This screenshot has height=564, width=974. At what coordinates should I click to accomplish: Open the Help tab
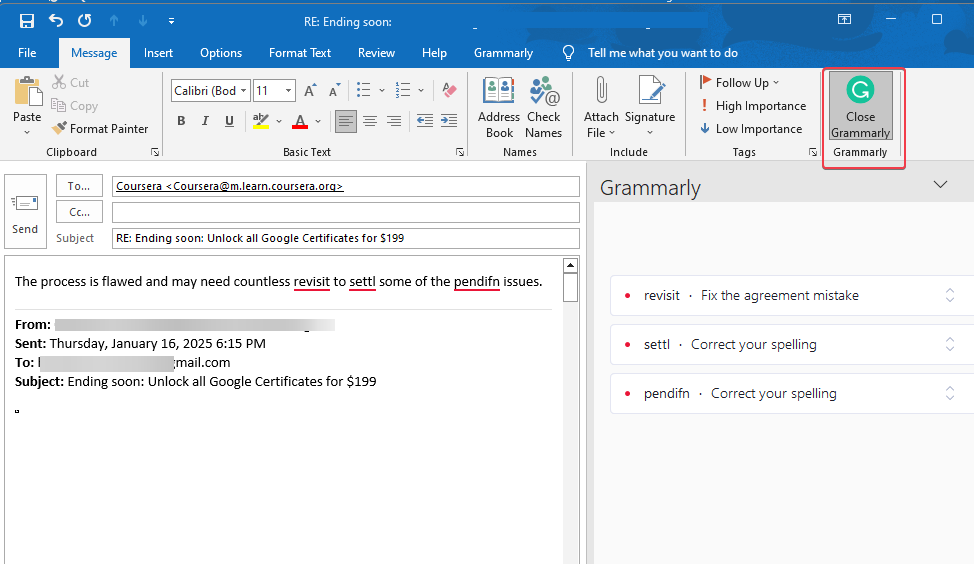434,53
